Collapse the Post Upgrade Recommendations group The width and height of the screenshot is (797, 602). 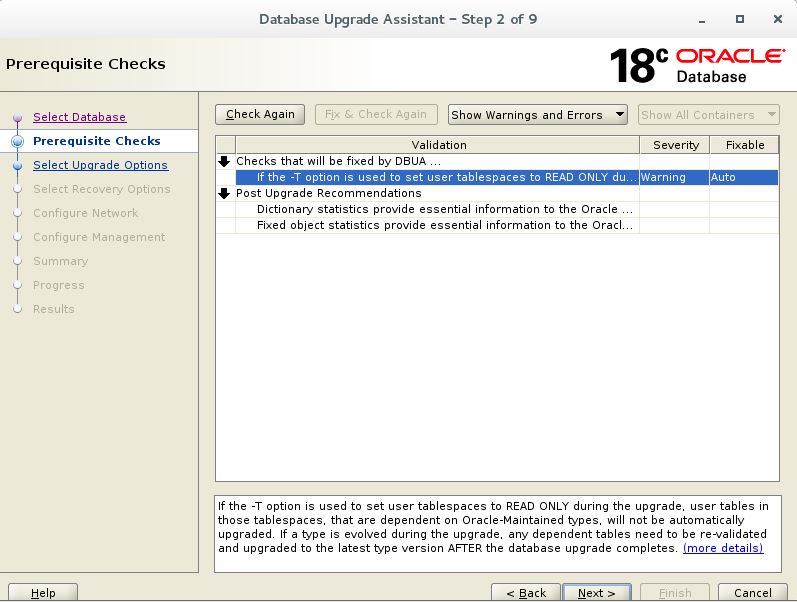pyautogui.click(x=224, y=193)
